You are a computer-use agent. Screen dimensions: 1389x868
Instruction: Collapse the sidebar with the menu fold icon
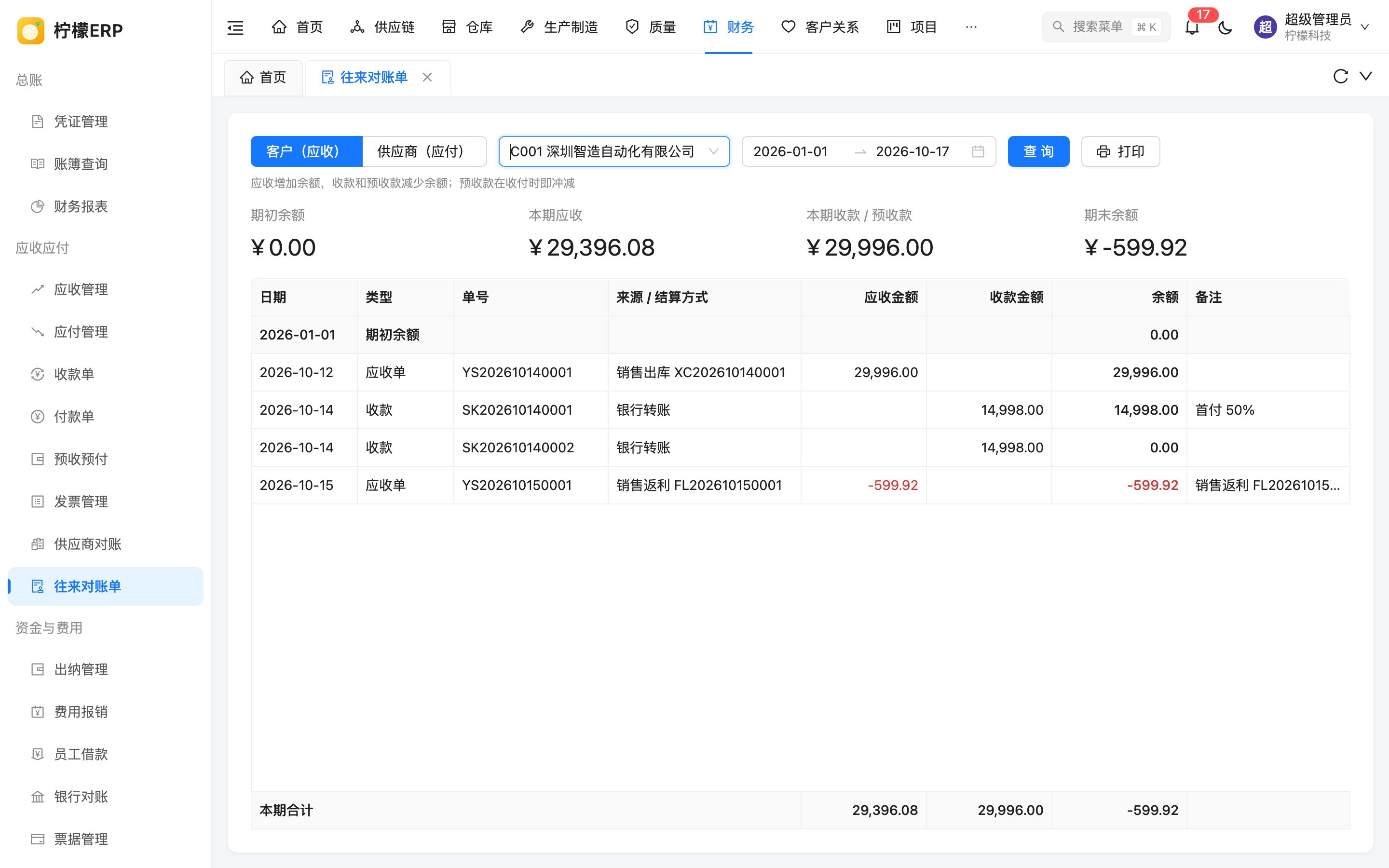click(235, 27)
